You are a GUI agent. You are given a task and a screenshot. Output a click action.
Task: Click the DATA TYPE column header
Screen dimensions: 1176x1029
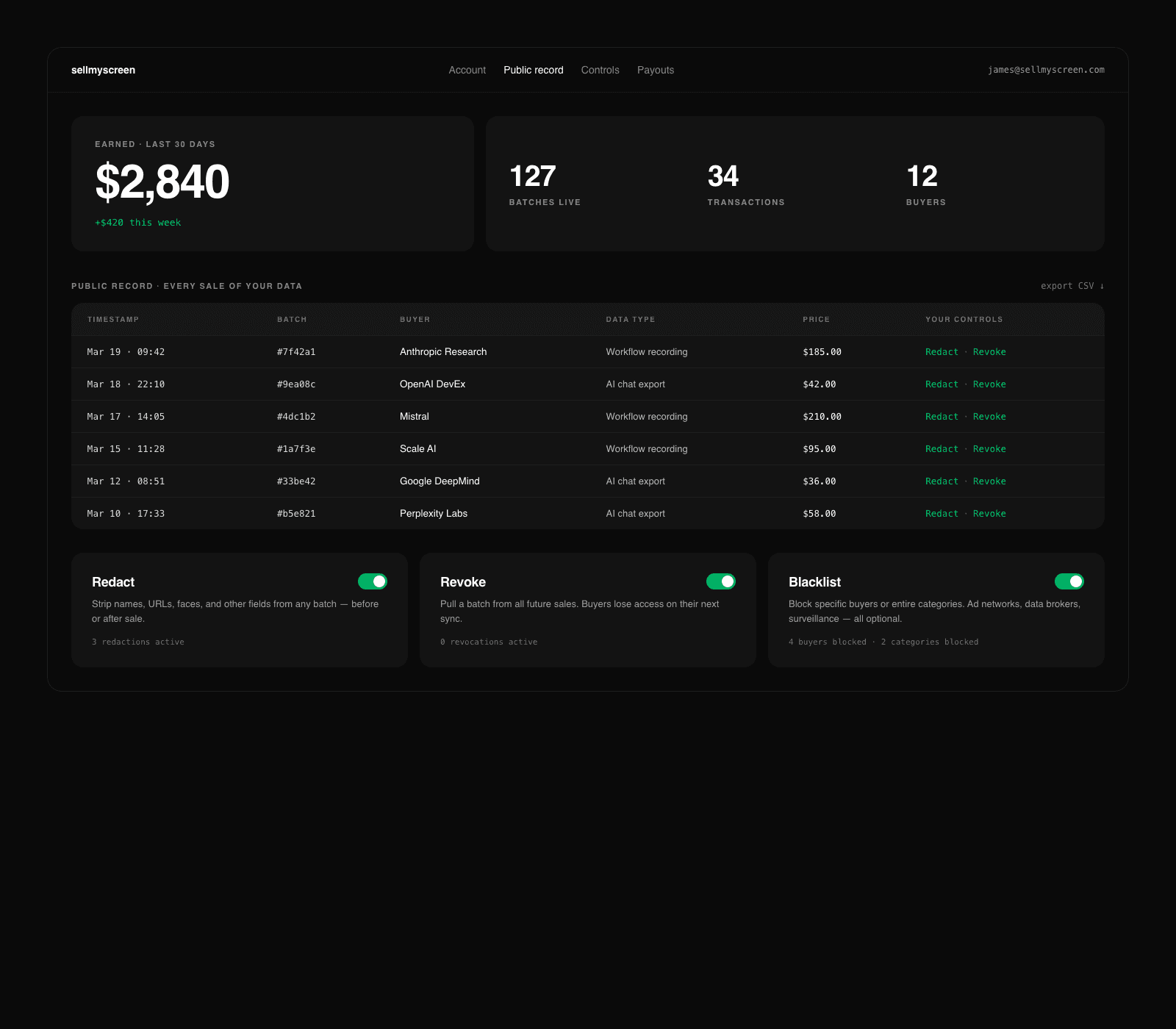(x=631, y=320)
